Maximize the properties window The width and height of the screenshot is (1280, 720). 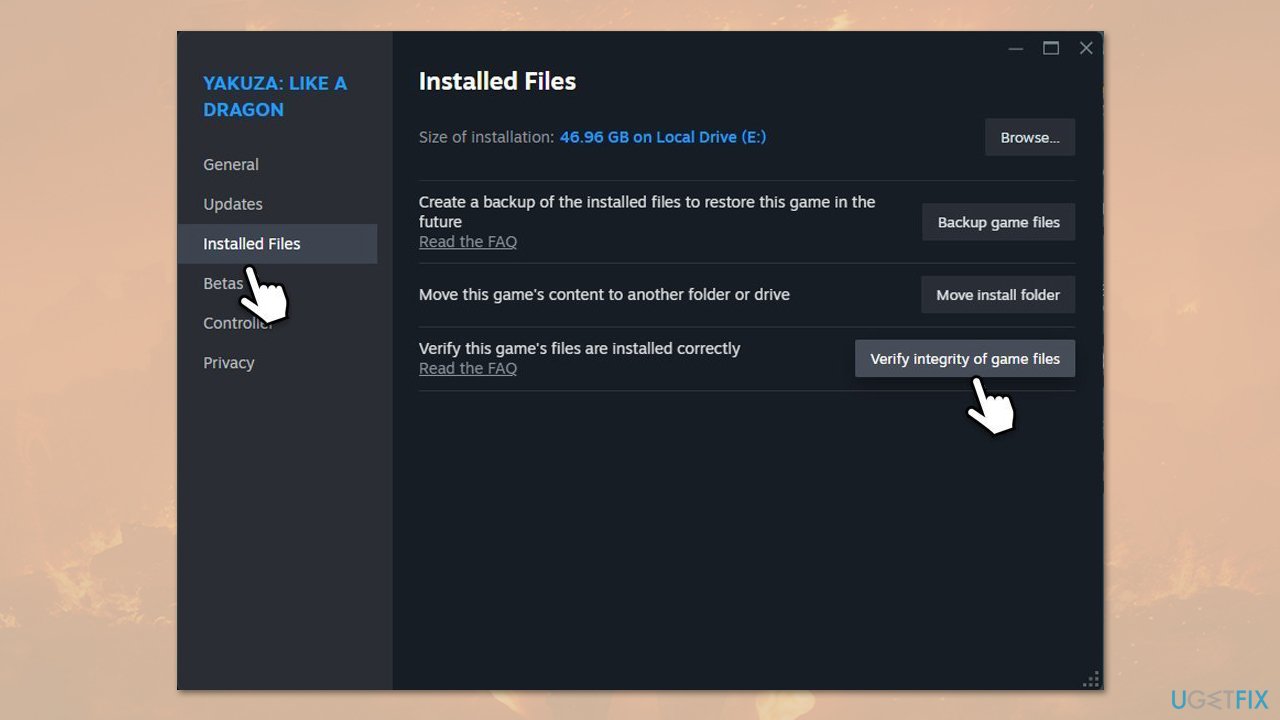pos(1050,48)
